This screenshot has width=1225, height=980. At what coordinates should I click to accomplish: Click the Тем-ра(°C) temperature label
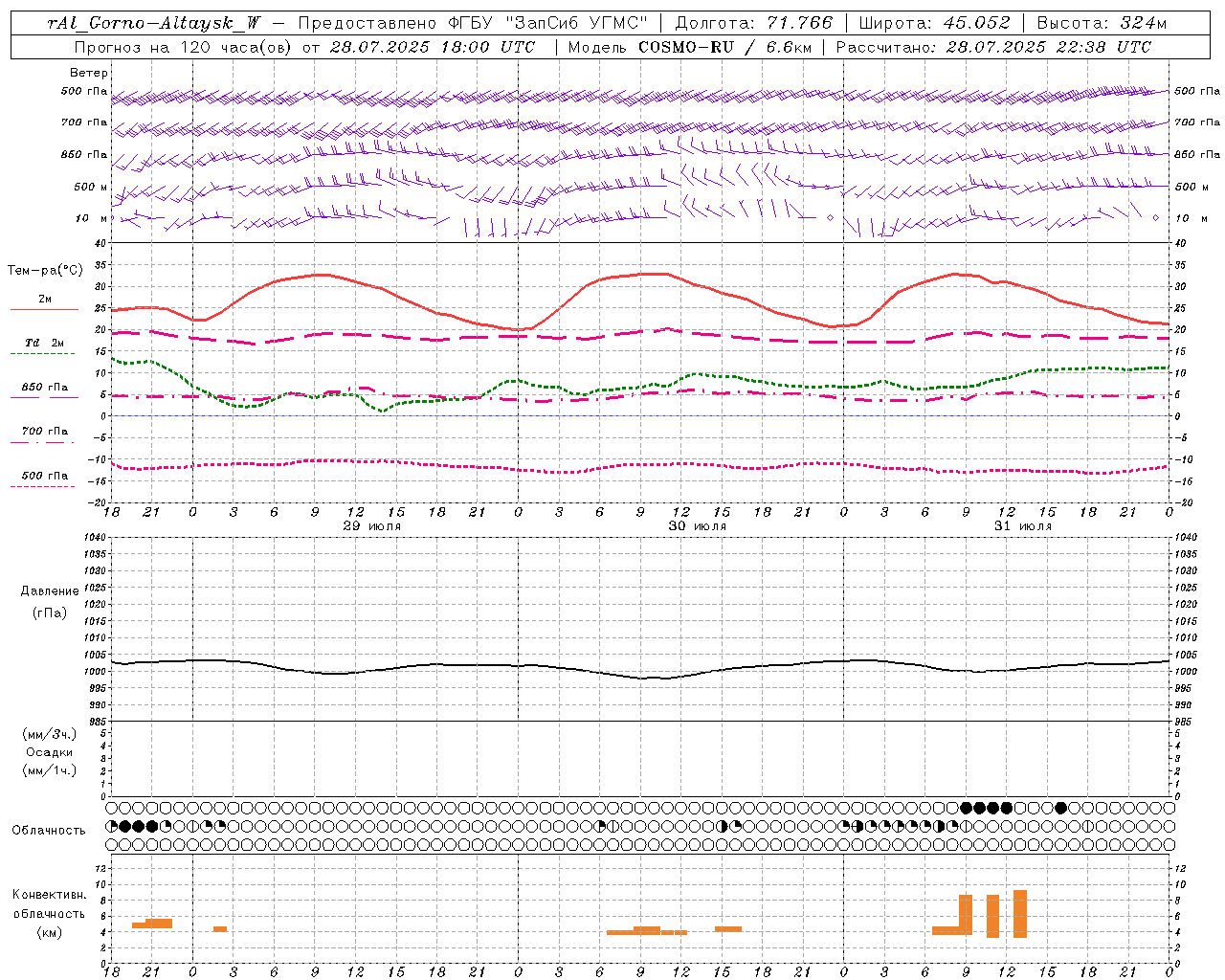click(45, 271)
